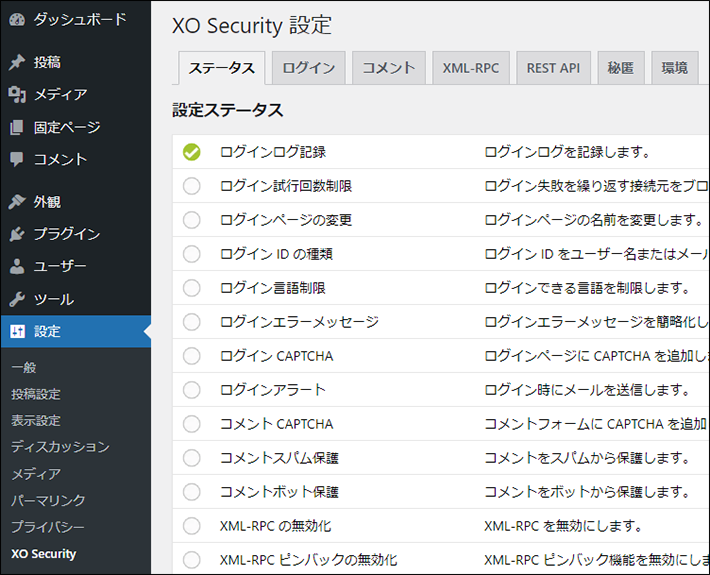Click the ログイン試行回数制限 label

(286, 186)
